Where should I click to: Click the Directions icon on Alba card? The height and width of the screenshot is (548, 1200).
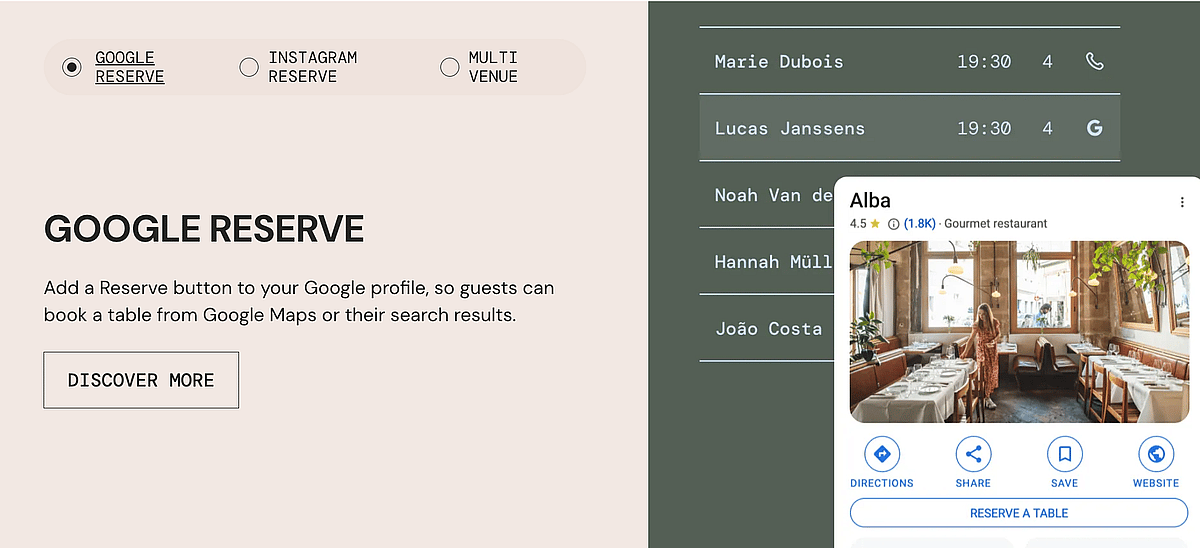(882, 455)
